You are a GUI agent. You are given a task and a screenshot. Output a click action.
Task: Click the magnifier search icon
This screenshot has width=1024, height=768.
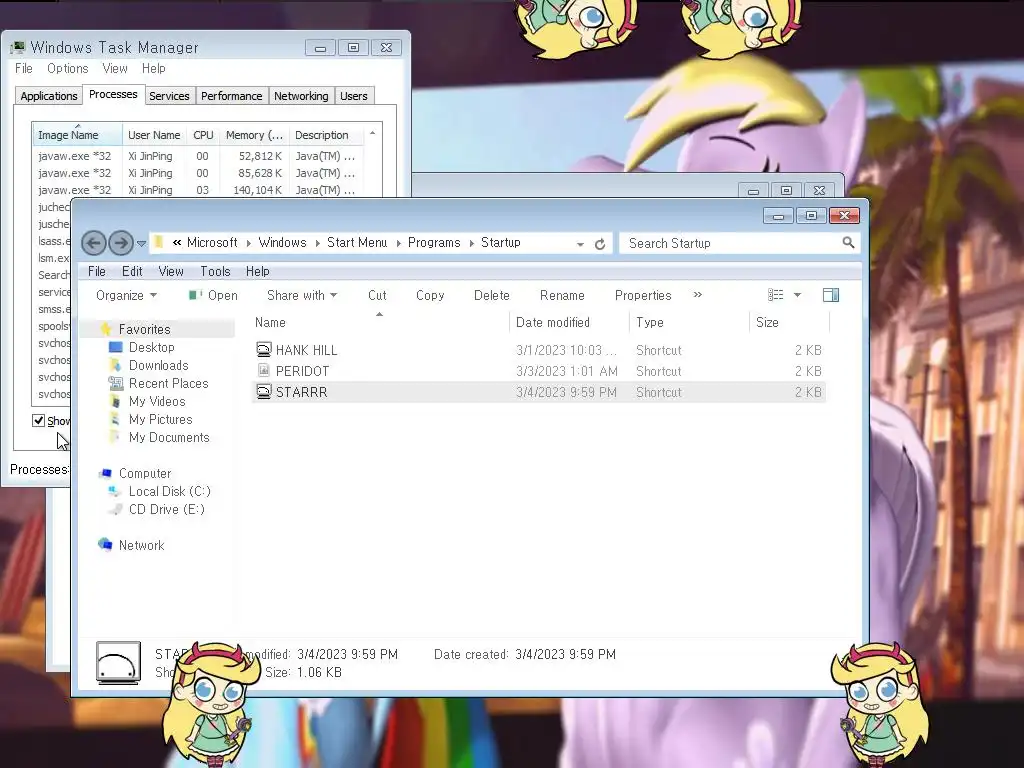tap(848, 243)
